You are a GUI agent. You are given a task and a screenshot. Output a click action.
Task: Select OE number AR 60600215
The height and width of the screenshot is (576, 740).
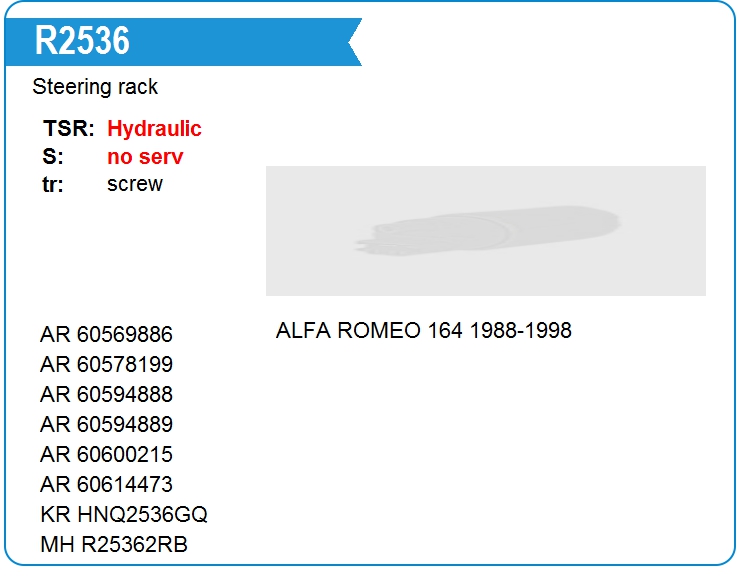[x=107, y=455]
